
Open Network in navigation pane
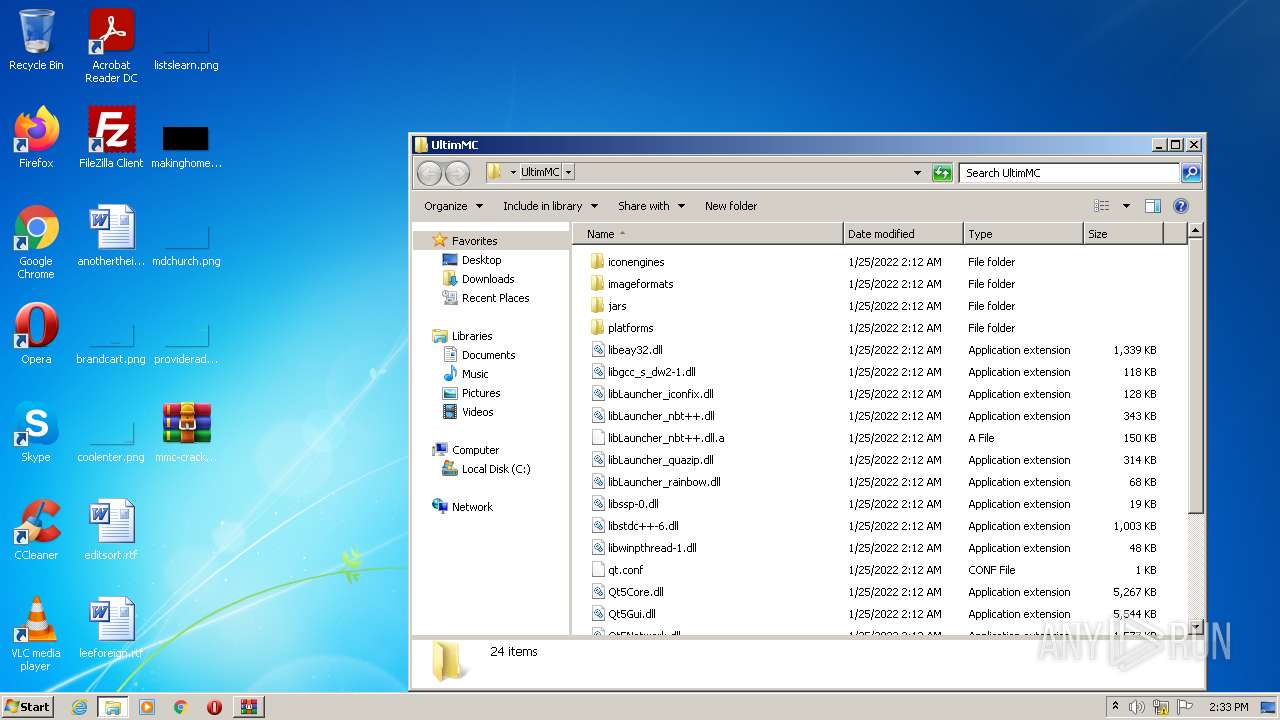[472, 507]
